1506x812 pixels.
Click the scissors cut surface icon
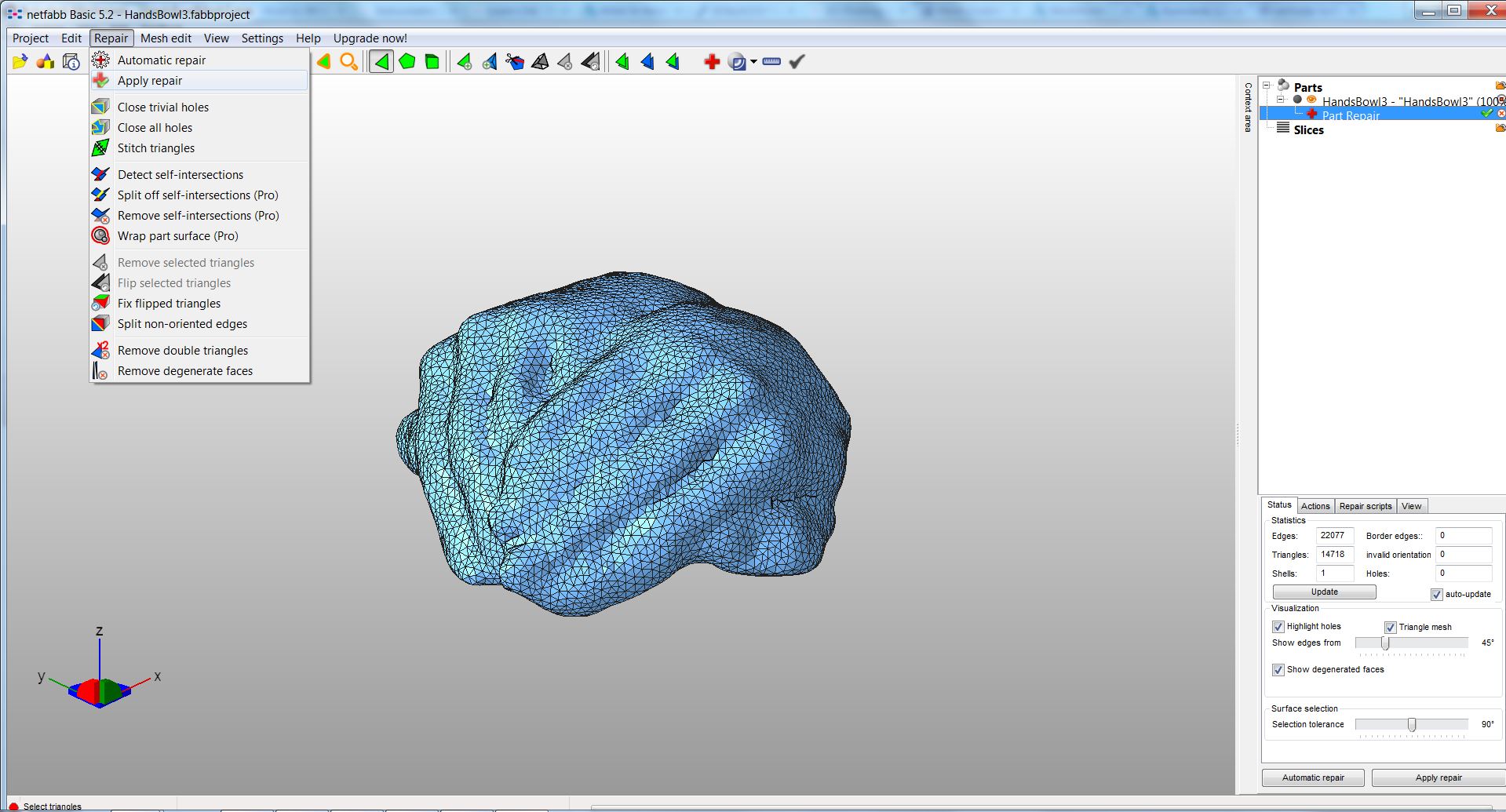515,61
